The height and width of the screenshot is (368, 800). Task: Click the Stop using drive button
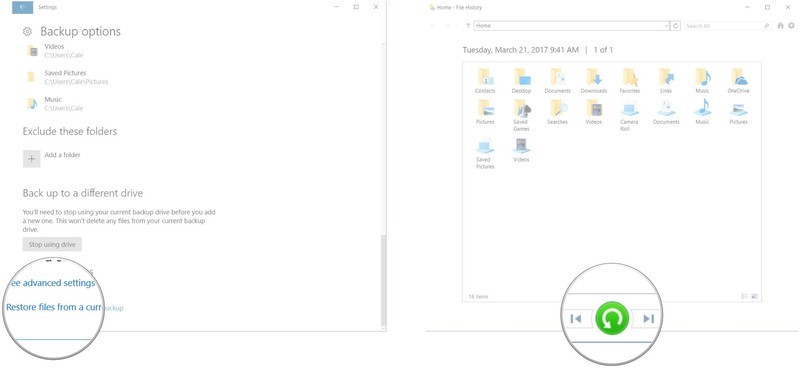(x=52, y=244)
